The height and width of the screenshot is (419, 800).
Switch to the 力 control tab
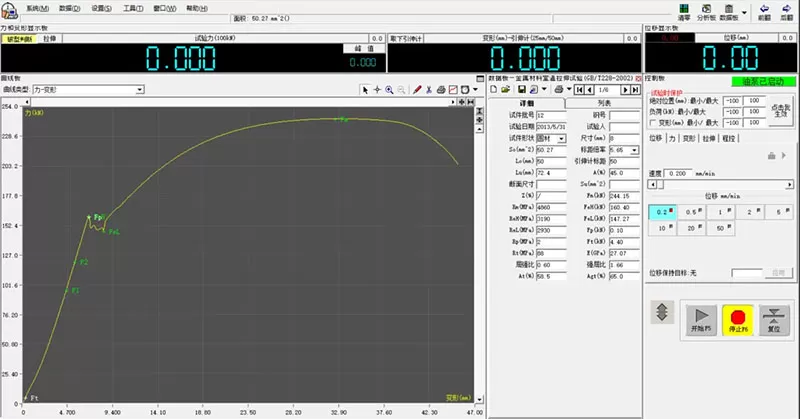(x=672, y=138)
